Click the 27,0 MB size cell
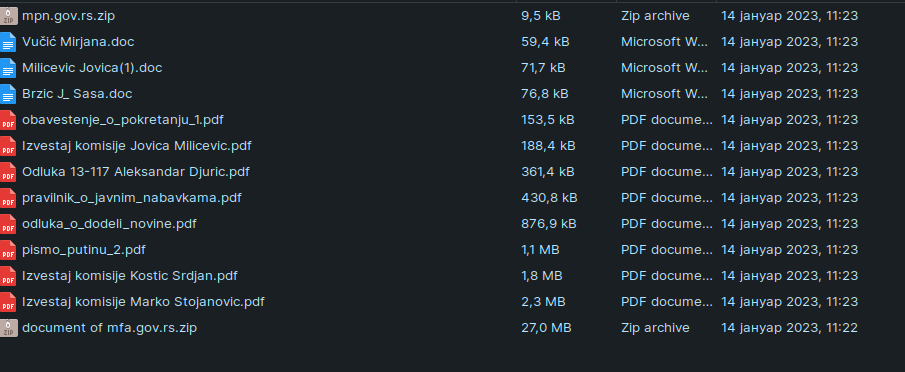Viewport: 905px width, 372px height. coord(546,328)
